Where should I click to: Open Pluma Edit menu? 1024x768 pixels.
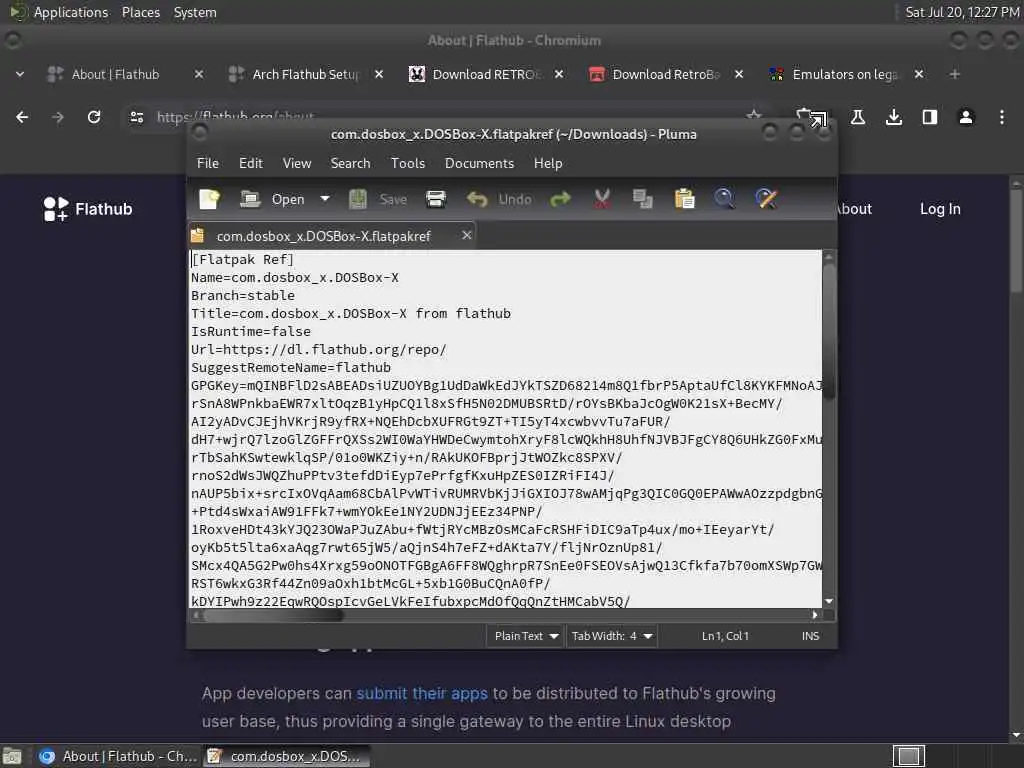tap(251, 163)
